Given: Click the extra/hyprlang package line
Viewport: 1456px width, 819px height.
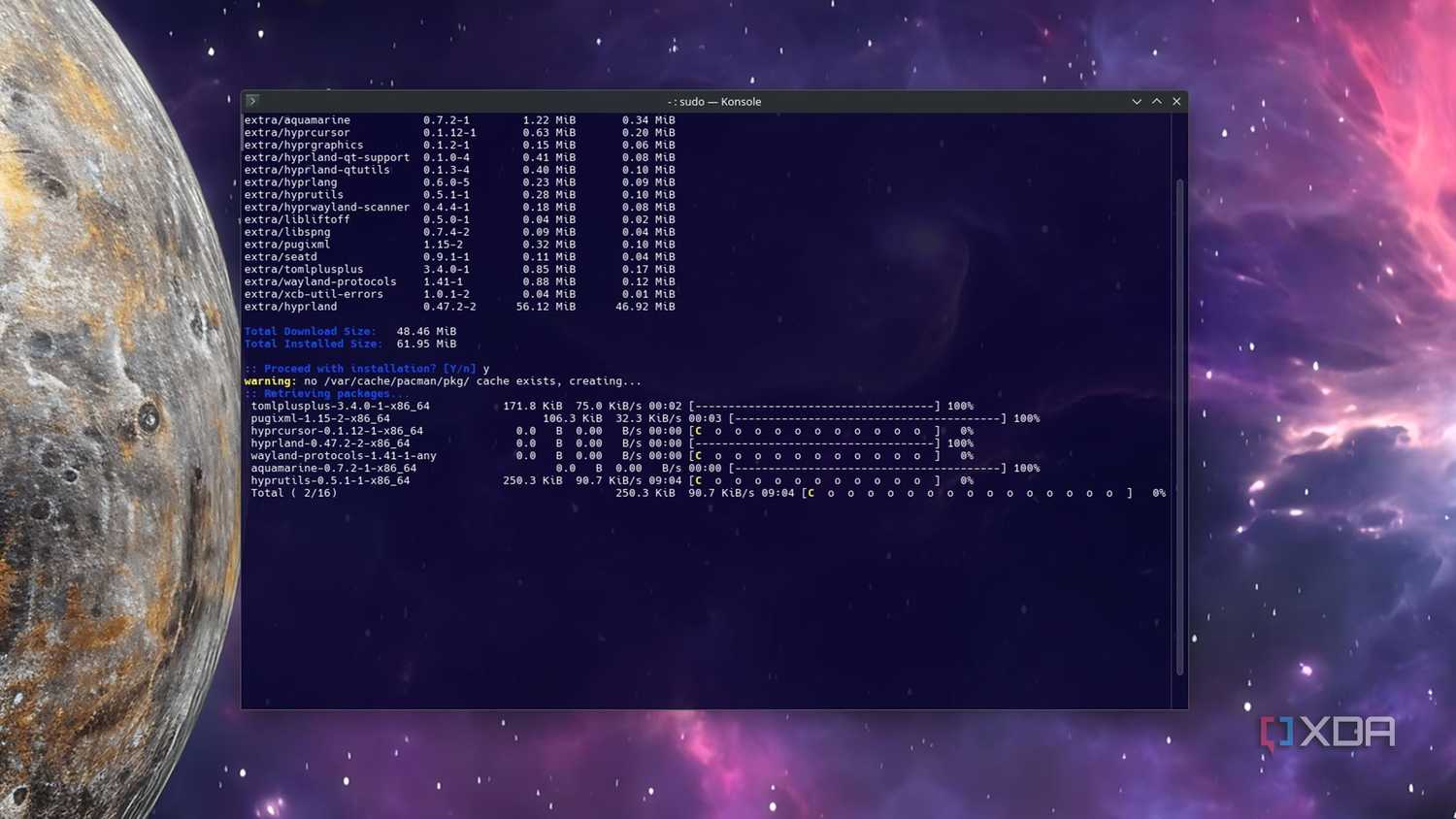Looking at the screenshot, I should (x=459, y=182).
